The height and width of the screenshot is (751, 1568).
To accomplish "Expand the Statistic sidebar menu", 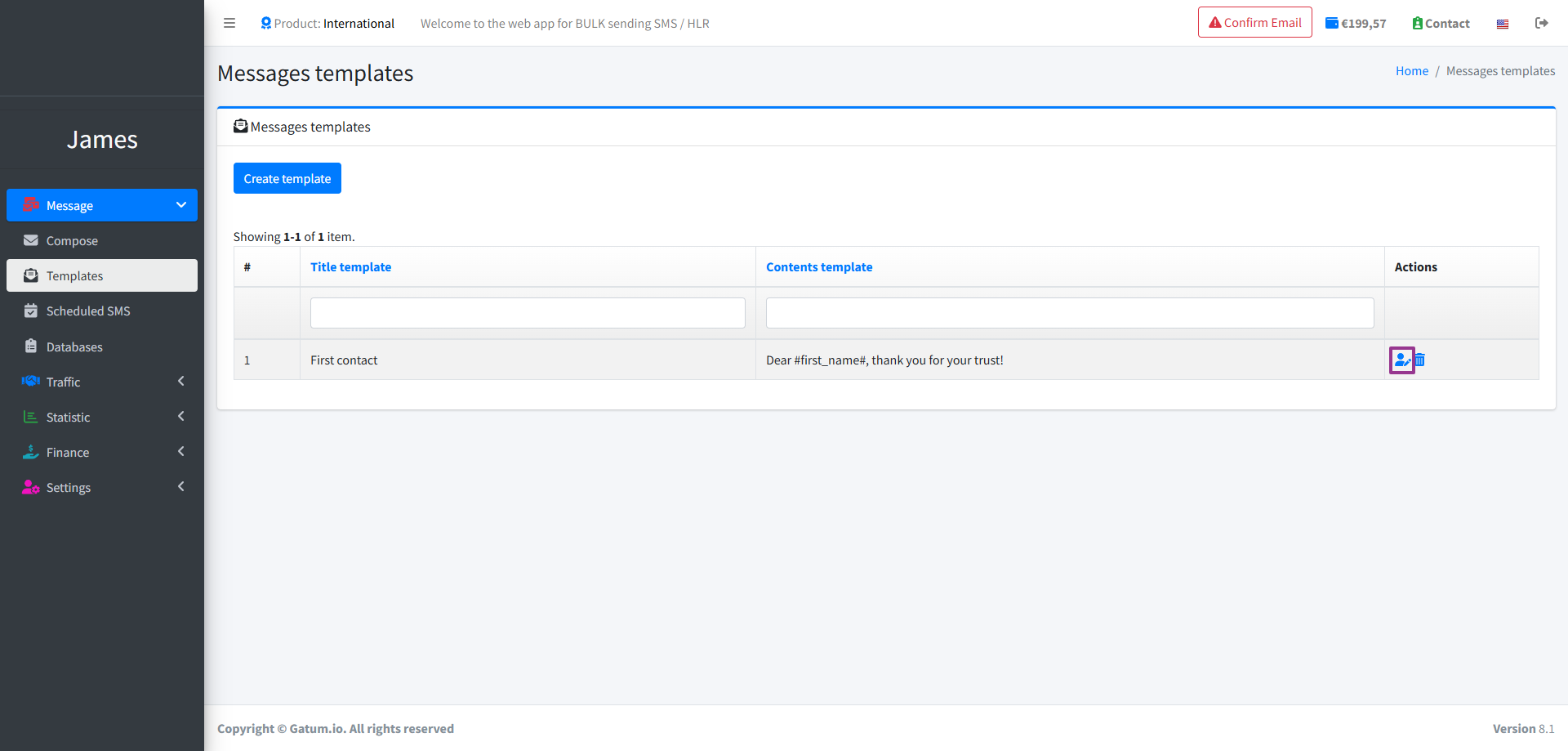I will point(102,417).
